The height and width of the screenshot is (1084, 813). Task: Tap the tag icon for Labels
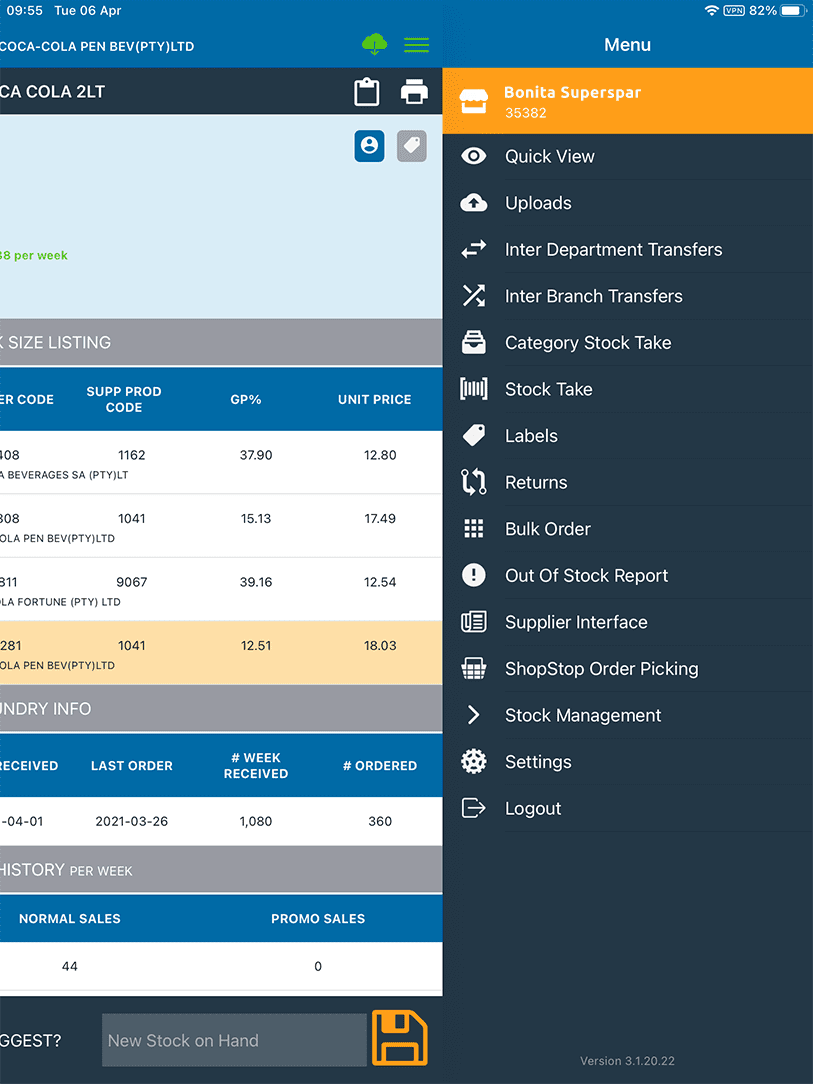pyautogui.click(x=474, y=436)
